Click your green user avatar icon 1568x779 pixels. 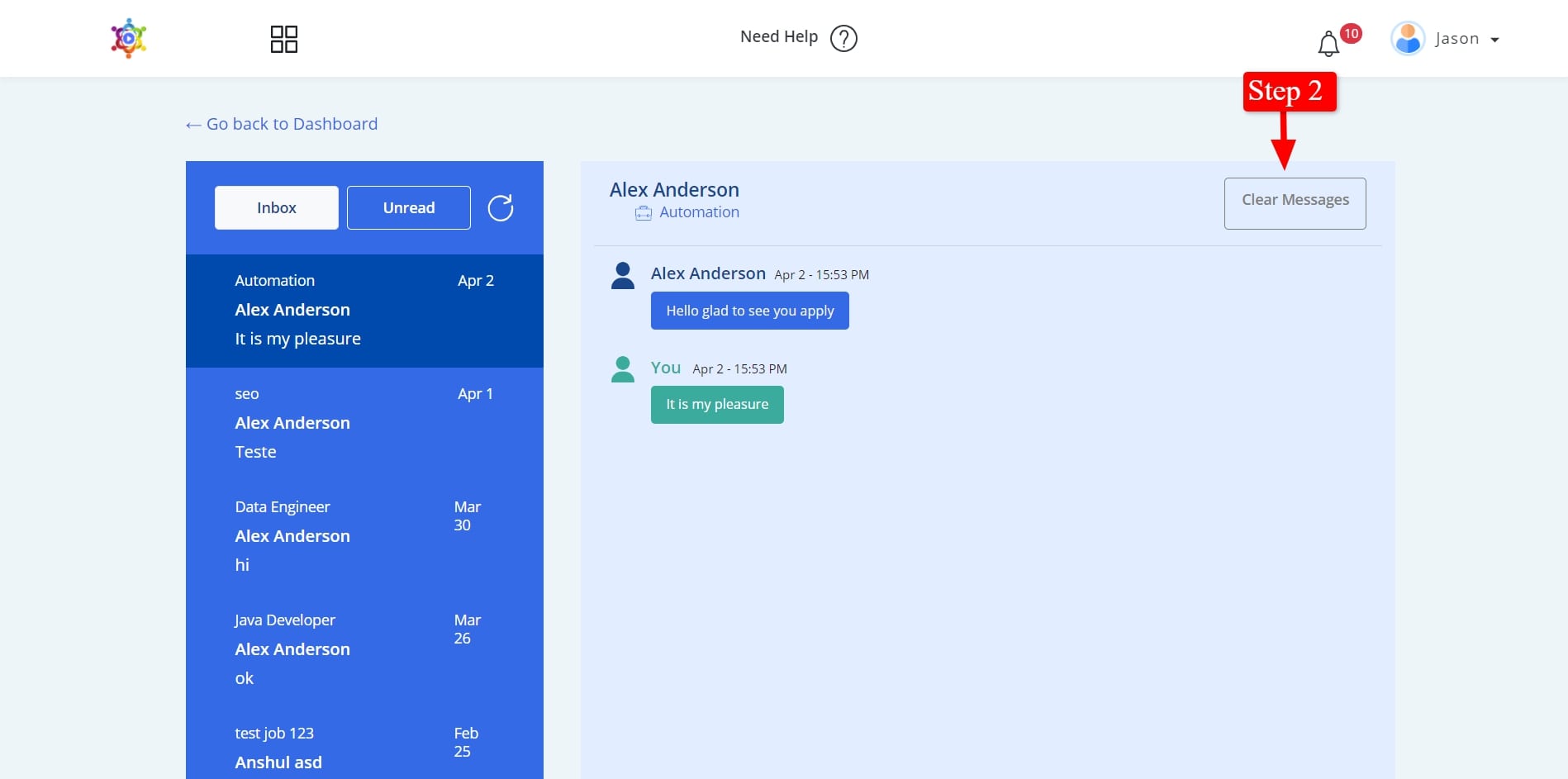point(623,370)
